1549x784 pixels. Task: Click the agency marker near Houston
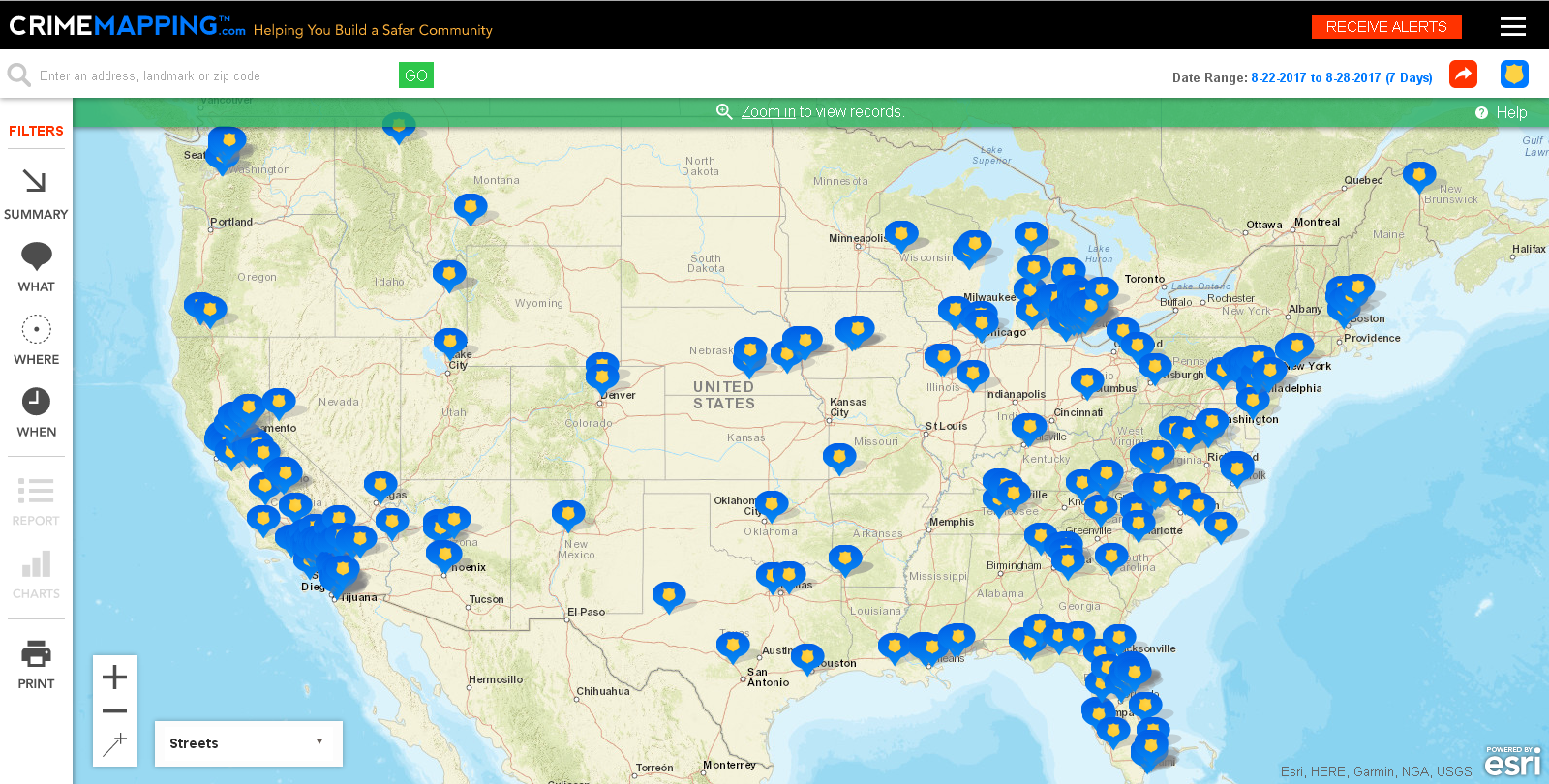coord(807,658)
